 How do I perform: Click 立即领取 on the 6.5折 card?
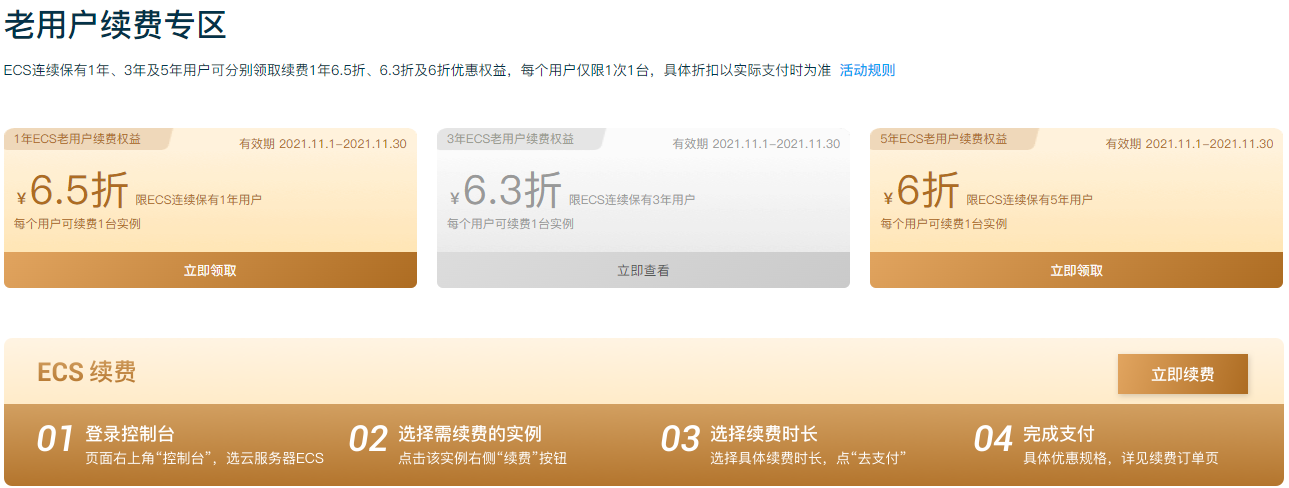coord(210,270)
